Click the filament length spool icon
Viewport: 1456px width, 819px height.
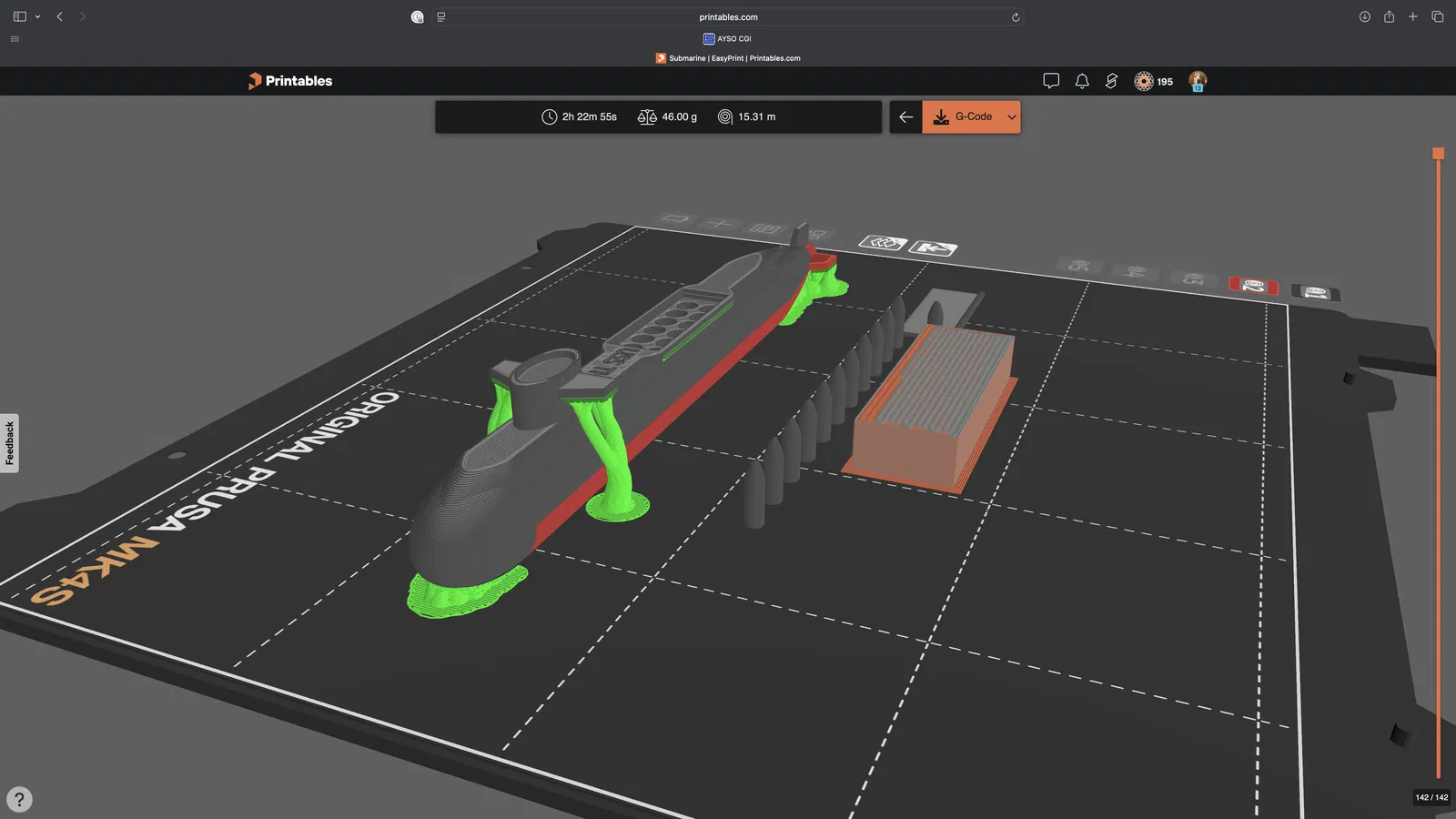tap(724, 116)
